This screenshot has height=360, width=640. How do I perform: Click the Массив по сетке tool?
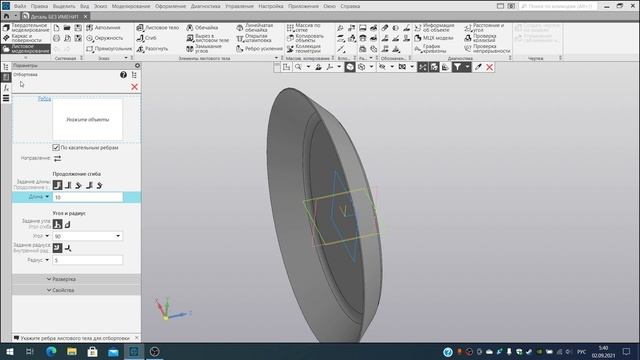click(x=304, y=27)
